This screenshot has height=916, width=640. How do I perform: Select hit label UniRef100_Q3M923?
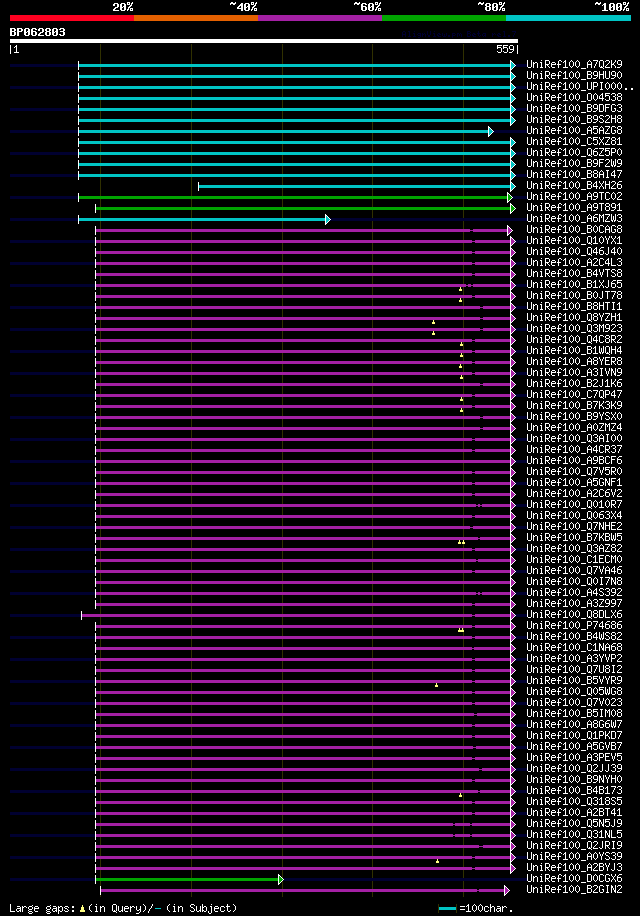(x=574, y=328)
